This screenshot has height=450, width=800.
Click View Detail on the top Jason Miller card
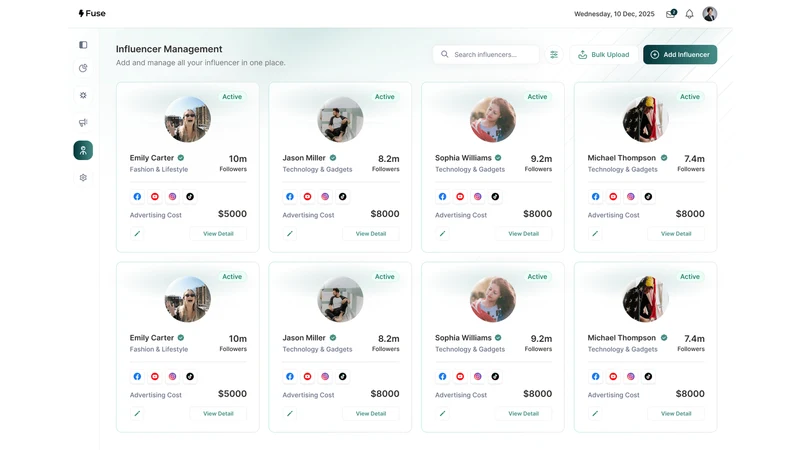click(x=371, y=234)
